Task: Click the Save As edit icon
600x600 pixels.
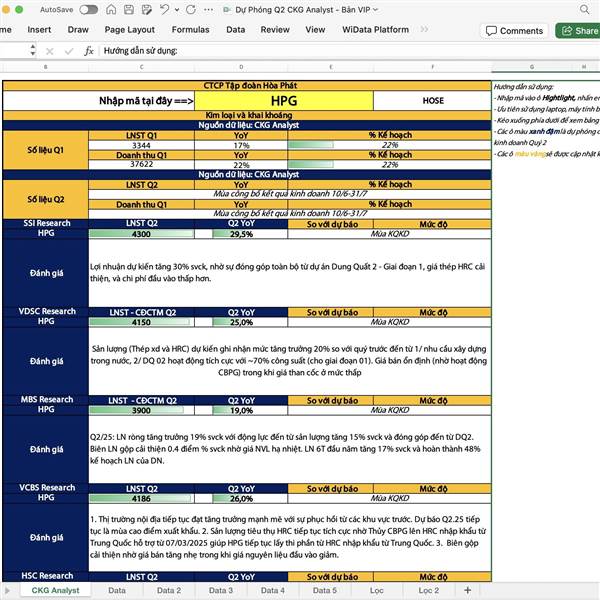Action: [x=147, y=10]
